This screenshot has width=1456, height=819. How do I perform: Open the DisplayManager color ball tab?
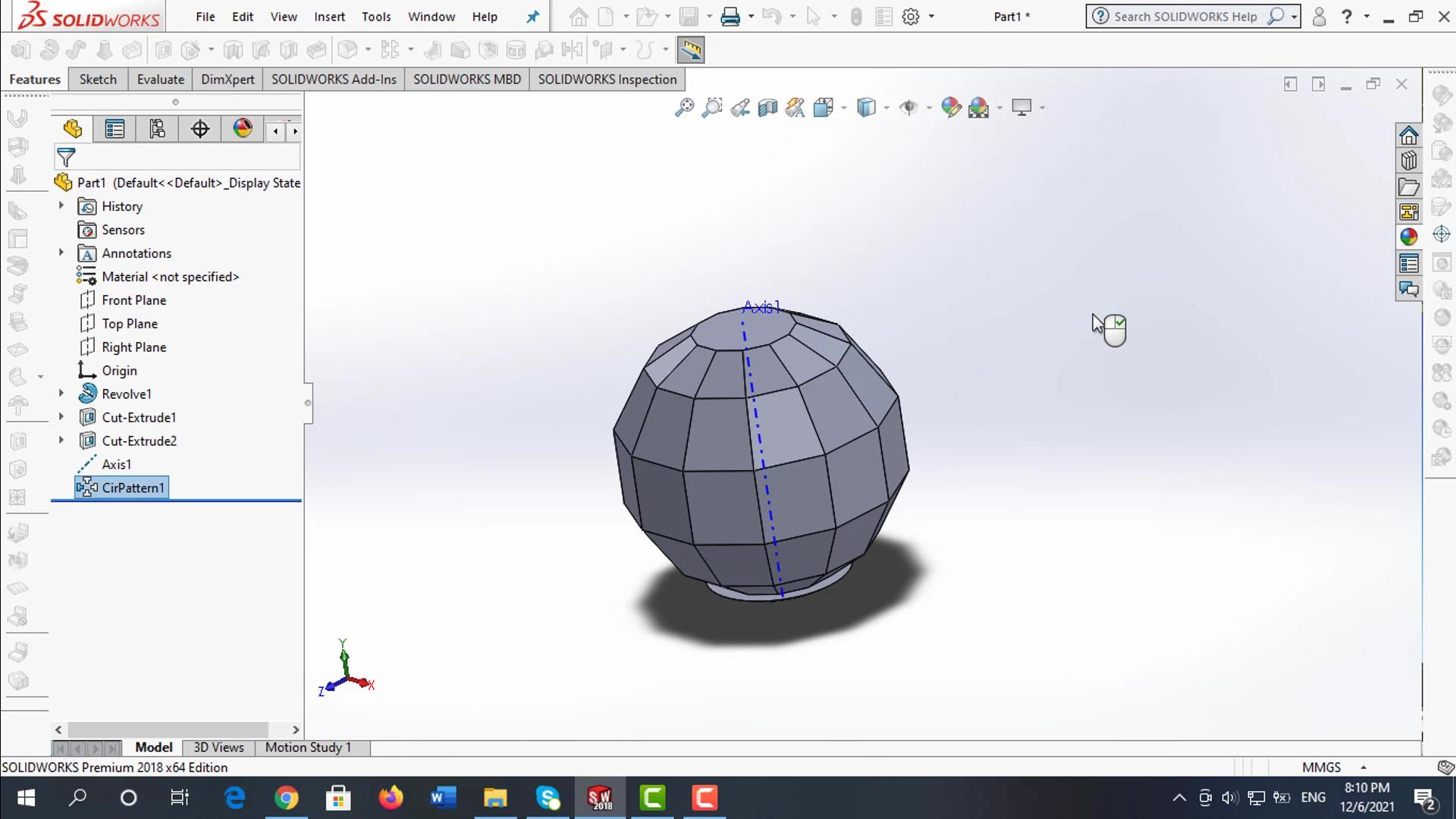pos(243,128)
